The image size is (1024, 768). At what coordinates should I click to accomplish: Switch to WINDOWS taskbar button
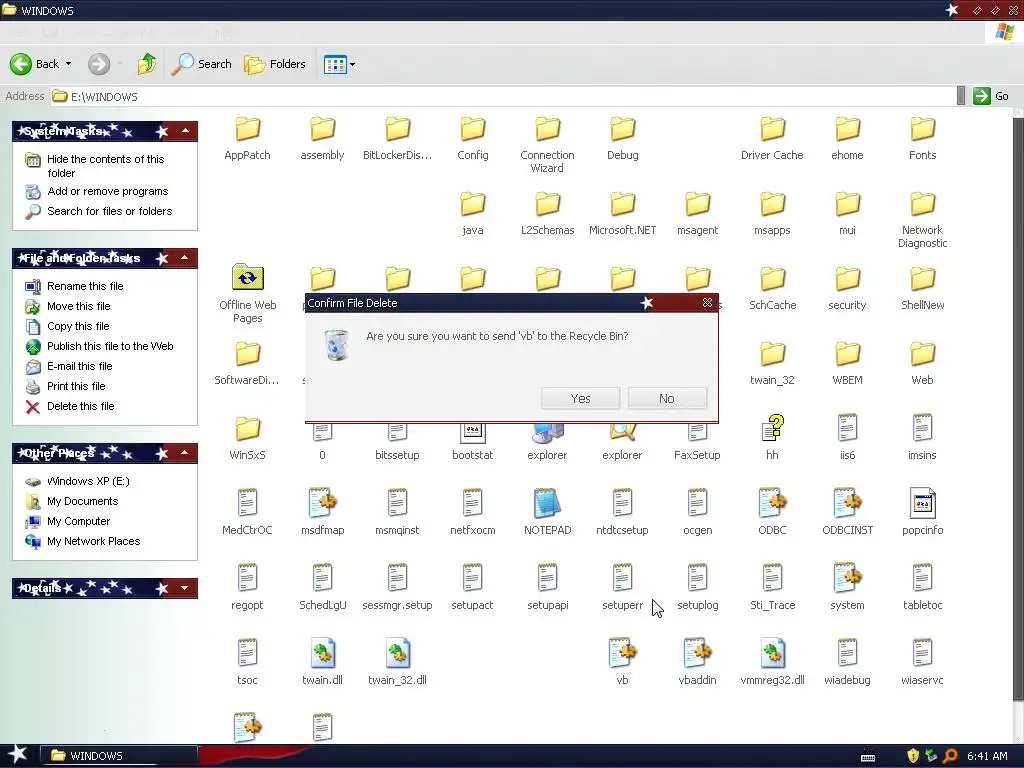coord(119,756)
